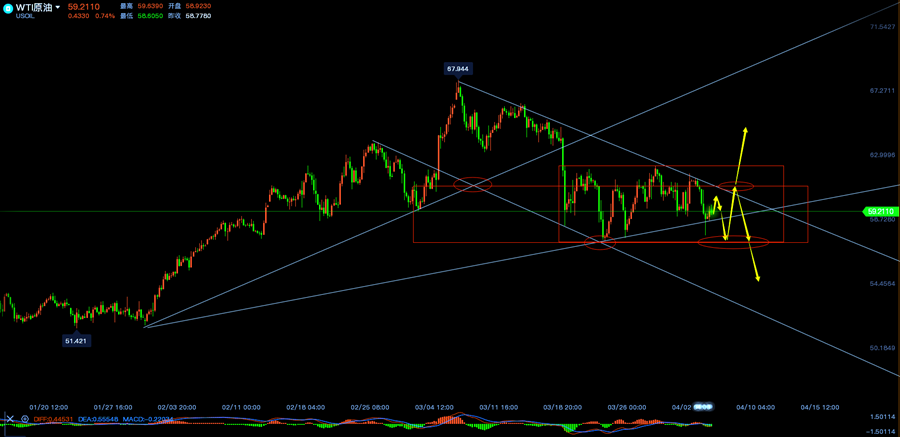Image resolution: width=900 pixels, height=437 pixels.
Task: Click the highlighted date label near 04/02
Action: pyautogui.click(x=704, y=407)
